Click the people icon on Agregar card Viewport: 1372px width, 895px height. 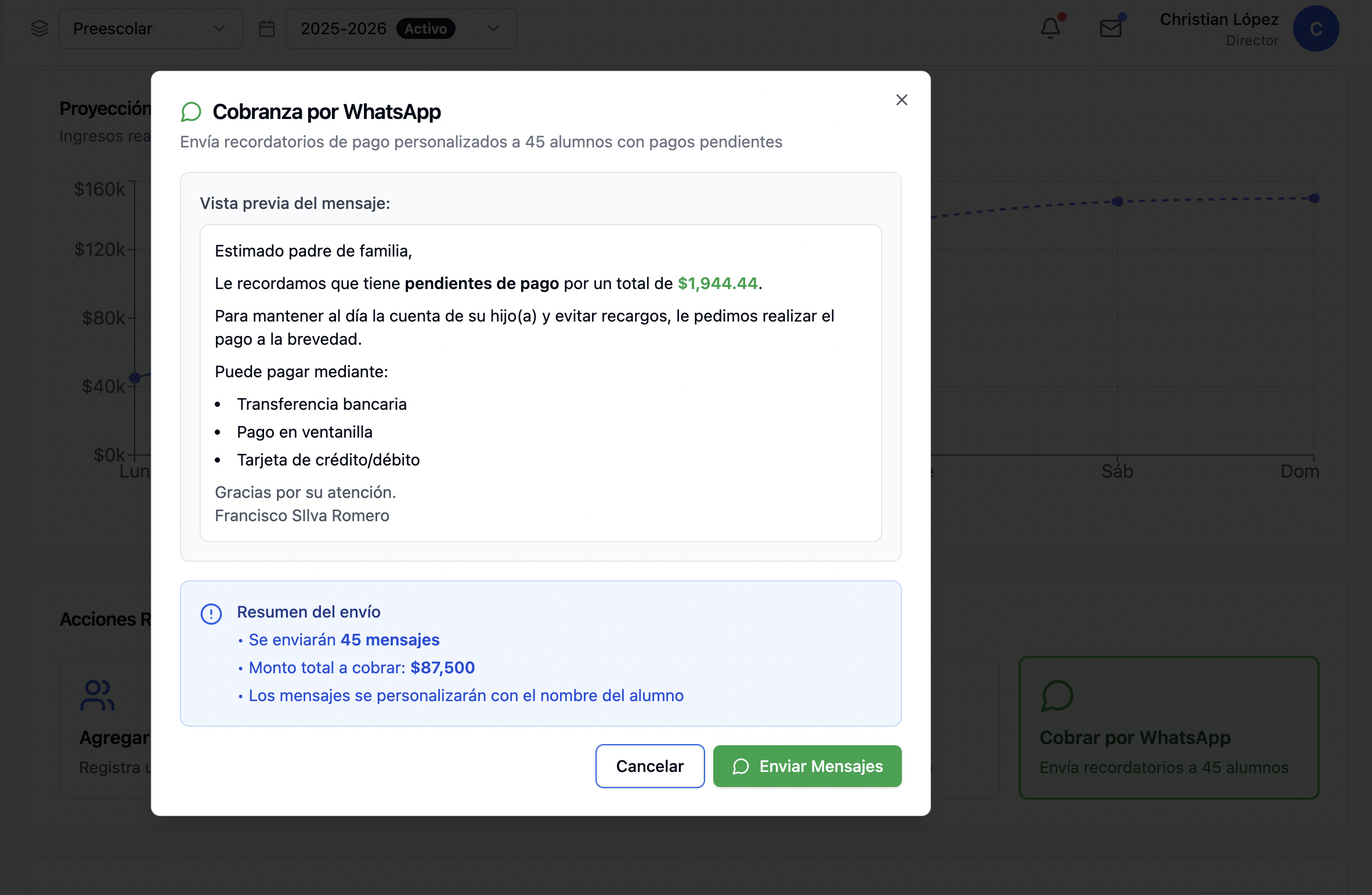97,695
